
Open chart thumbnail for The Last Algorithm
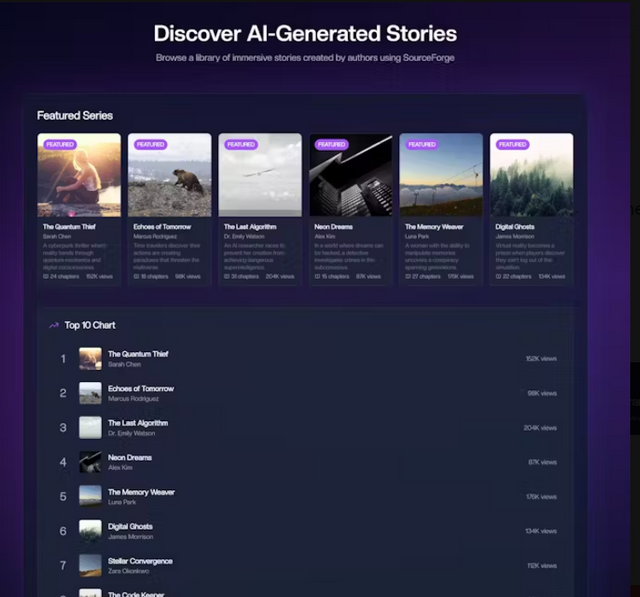tap(90, 428)
